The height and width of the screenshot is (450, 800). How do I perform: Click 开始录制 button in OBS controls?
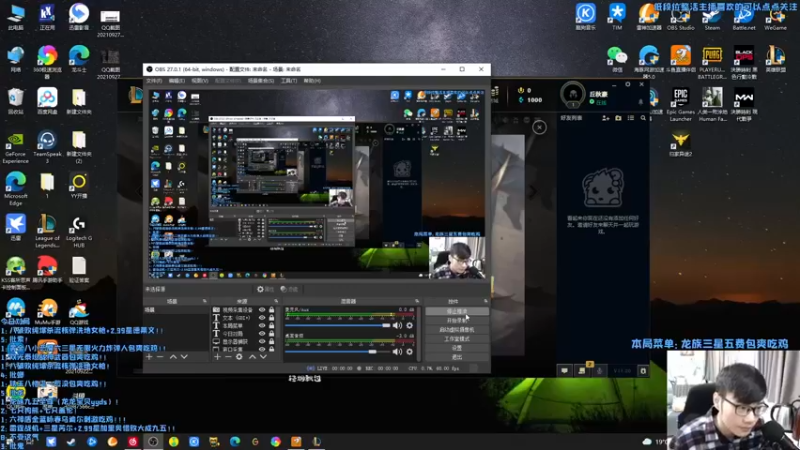pyautogui.click(x=457, y=320)
